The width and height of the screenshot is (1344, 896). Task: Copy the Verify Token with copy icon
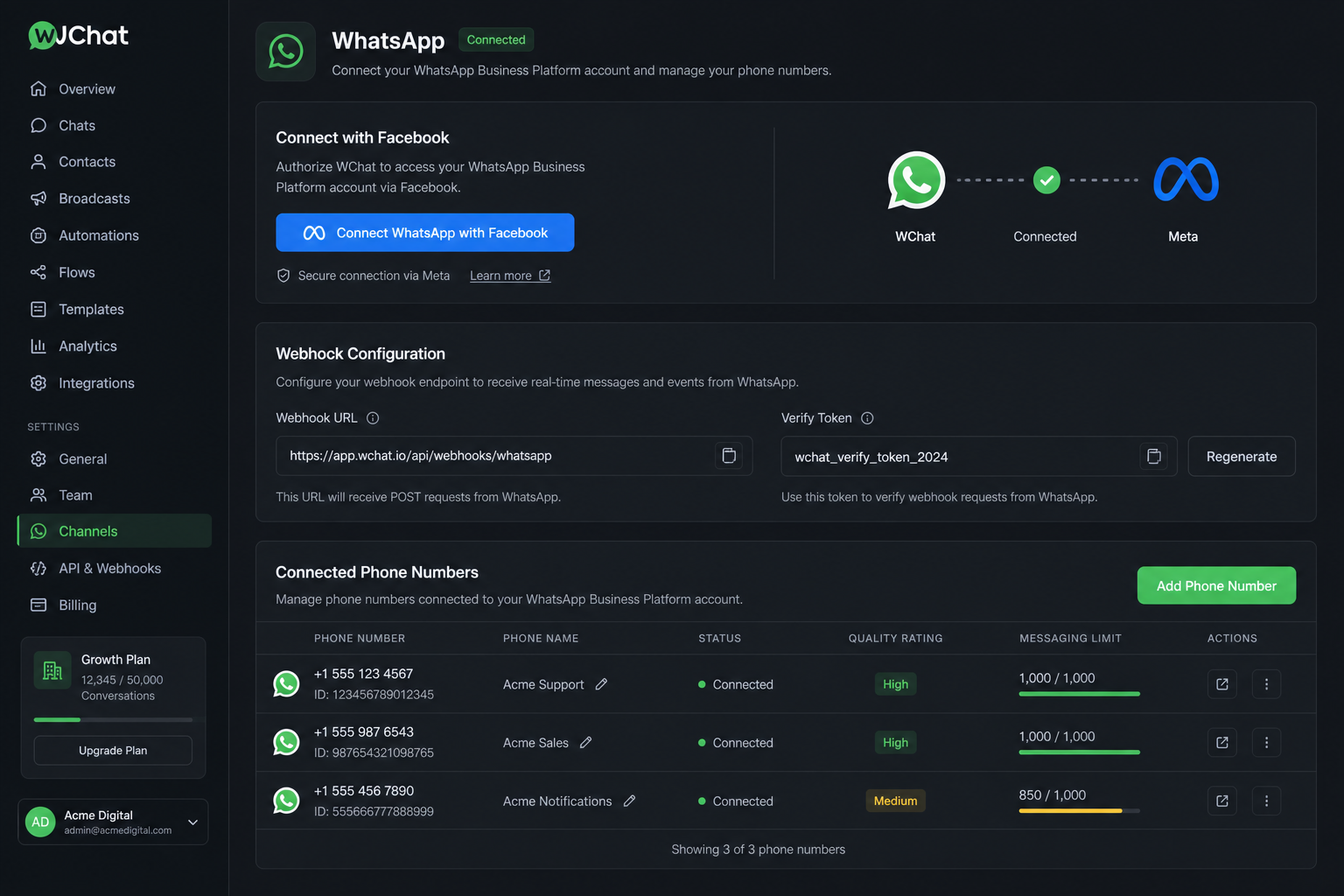pyautogui.click(x=1154, y=456)
